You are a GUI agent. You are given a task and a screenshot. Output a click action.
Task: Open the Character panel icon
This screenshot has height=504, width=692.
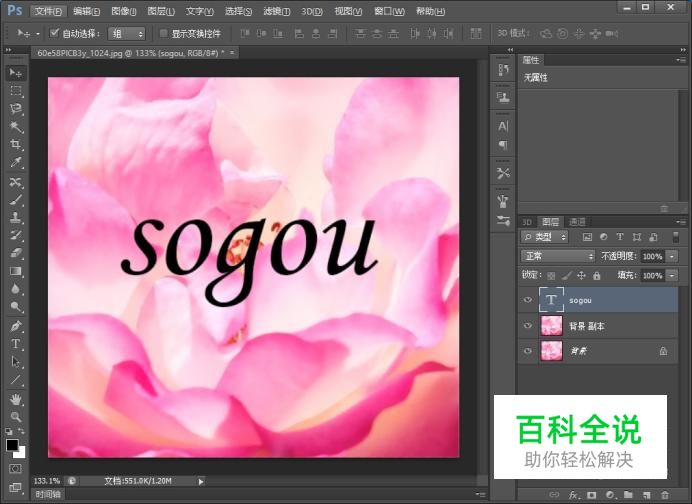pyautogui.click(x=503, y=126)
